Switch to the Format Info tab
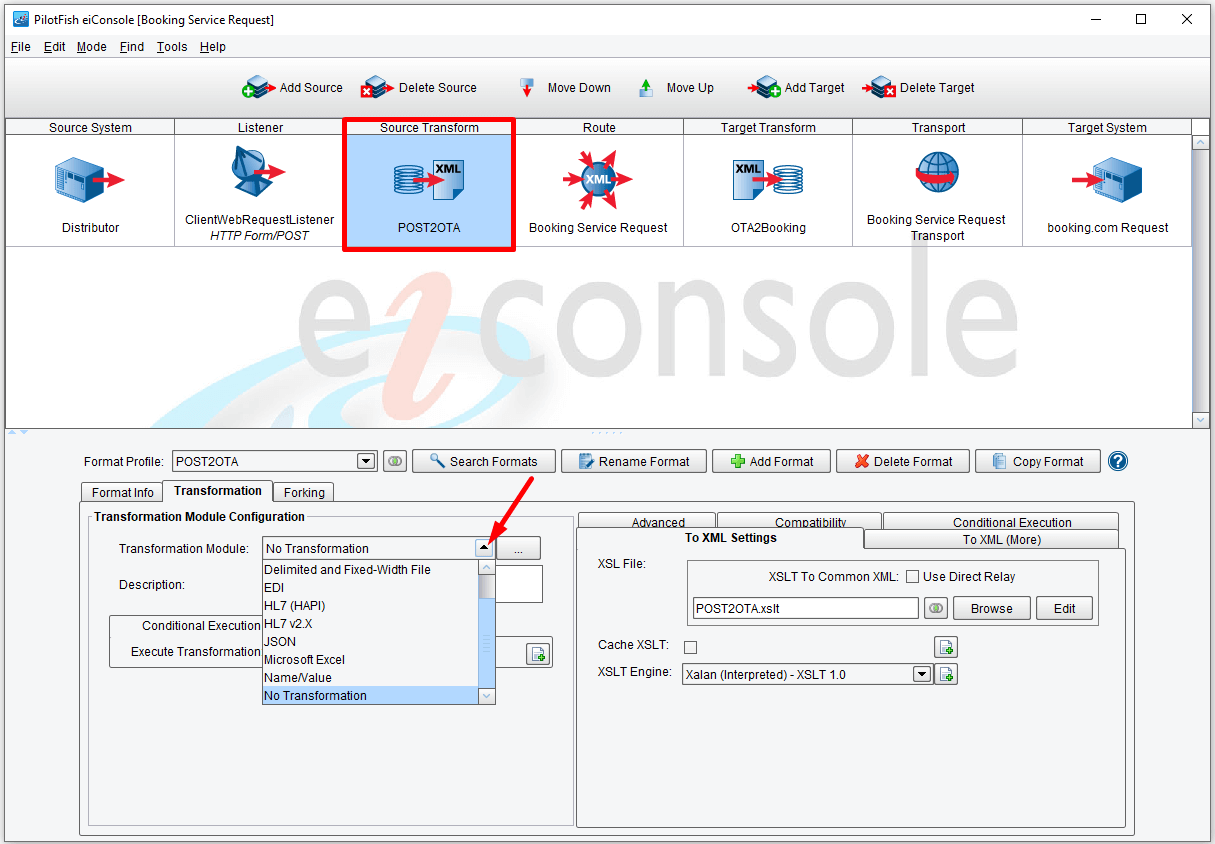The width and height of the screenshot is (1215, 844). [123, 492]
